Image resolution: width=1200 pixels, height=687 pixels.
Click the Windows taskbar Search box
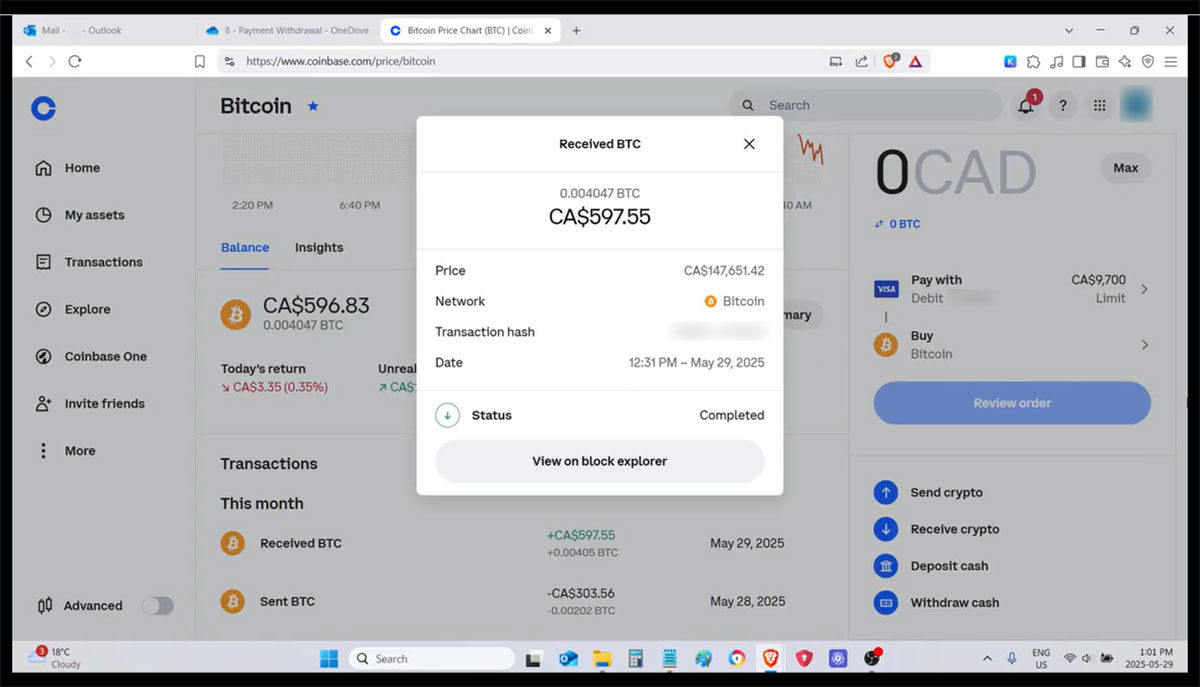click(x=432, y=658)
